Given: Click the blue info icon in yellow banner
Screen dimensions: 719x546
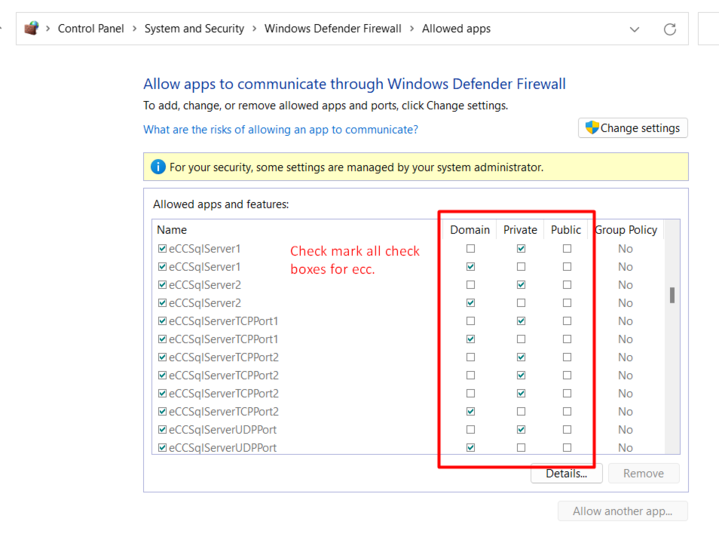Looking at the screenshot, I should (158, 167).
